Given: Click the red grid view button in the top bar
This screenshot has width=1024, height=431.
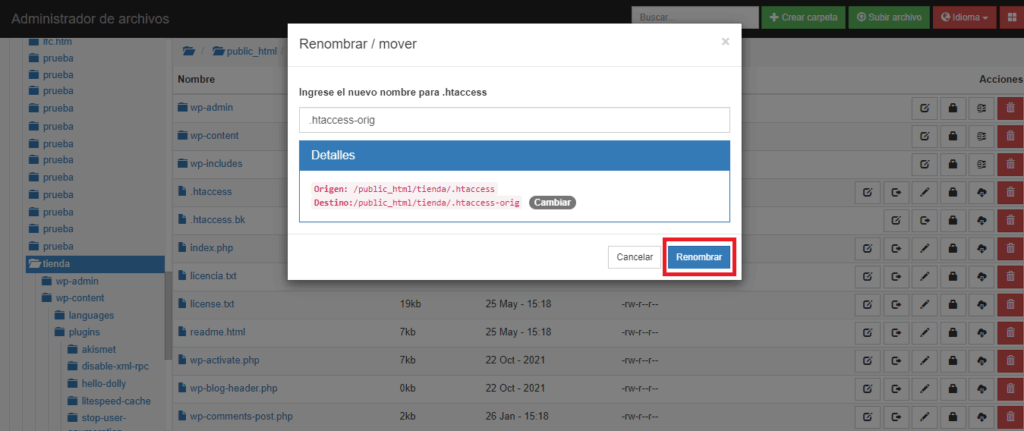Looking at the screenshot, I should pos(1012,18).
